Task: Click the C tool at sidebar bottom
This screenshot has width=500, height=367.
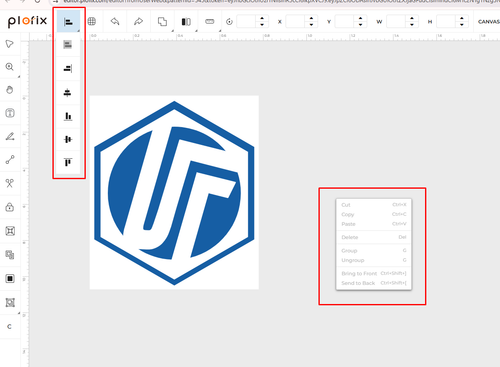Action: [9, 327]
